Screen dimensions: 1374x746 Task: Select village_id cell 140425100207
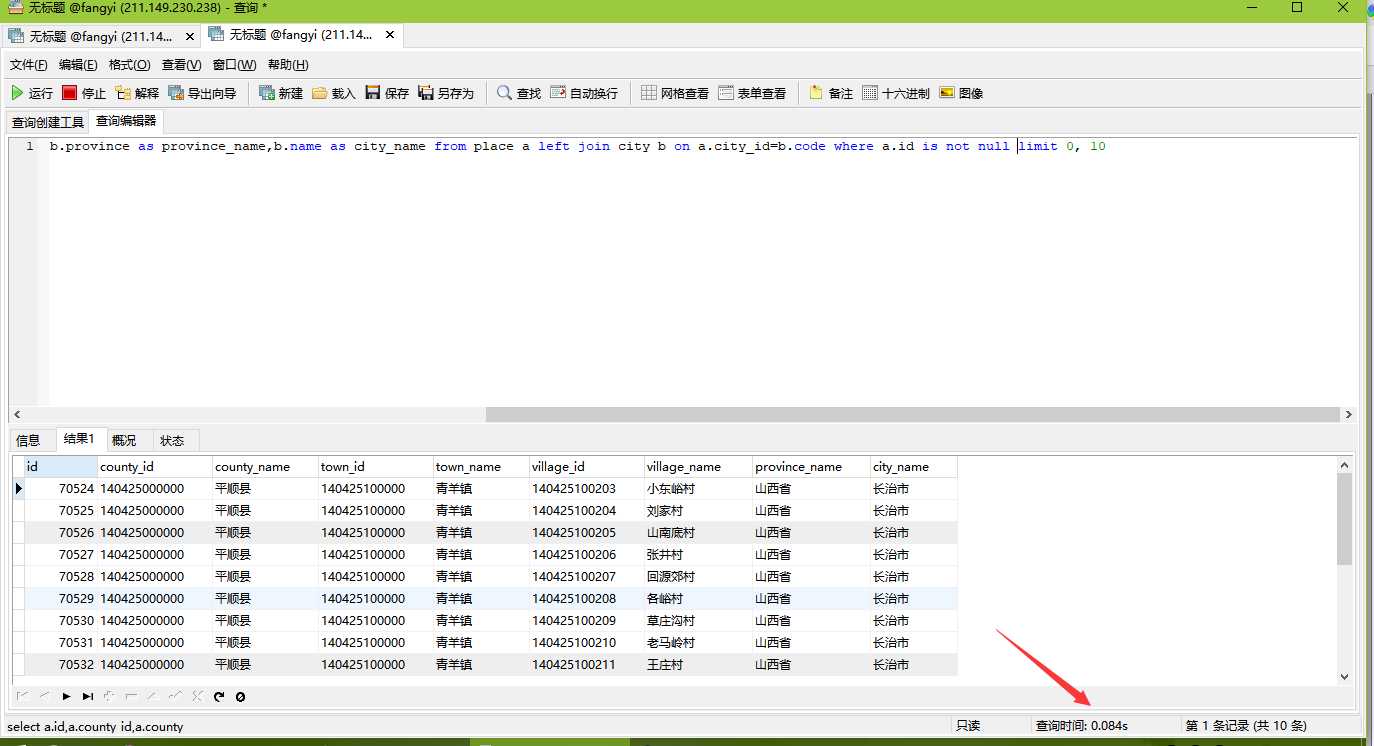(587, 577)
